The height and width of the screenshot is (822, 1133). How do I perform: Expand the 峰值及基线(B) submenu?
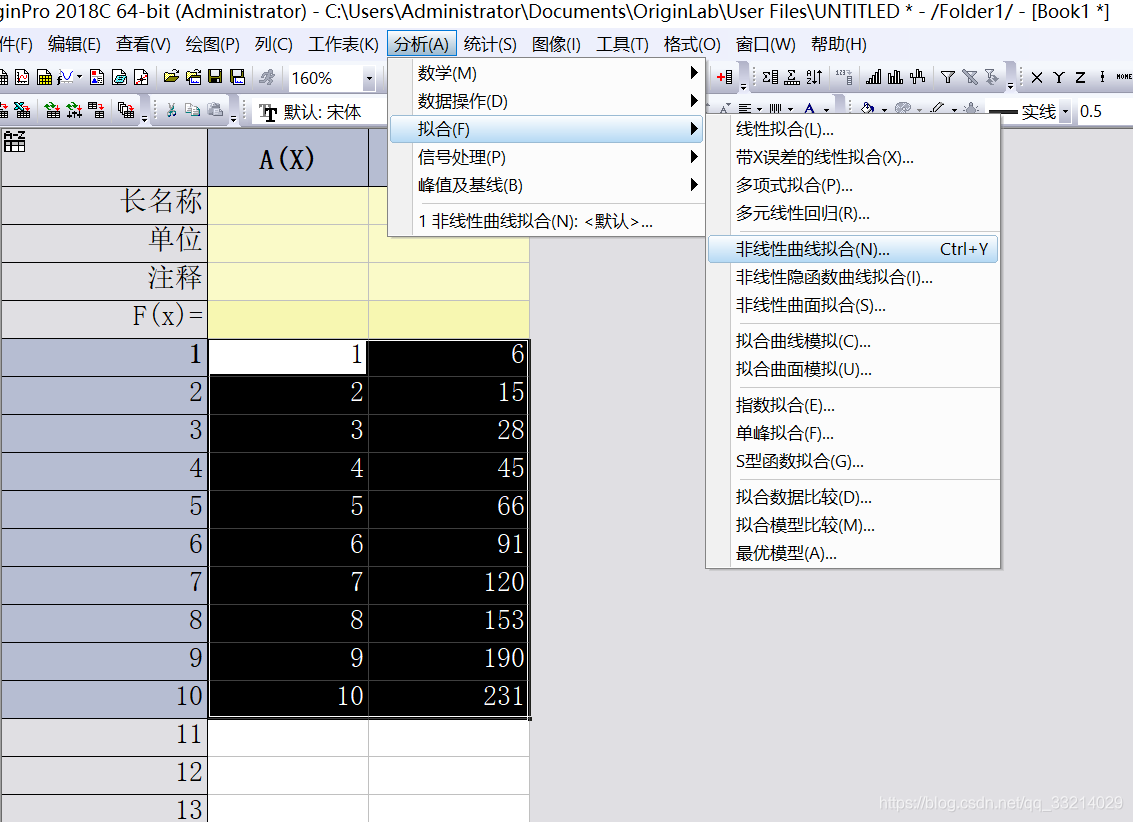point(546,186)
